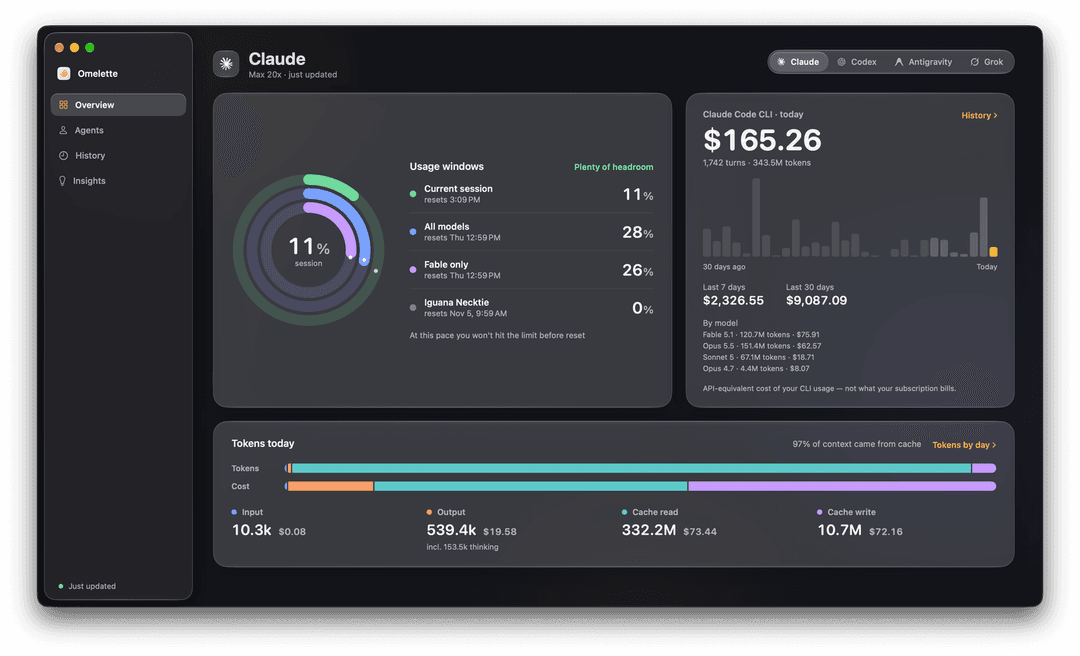Click blue dot beside All models
Viewport: 1080px width, 656px height.
(x=413, y=232)
